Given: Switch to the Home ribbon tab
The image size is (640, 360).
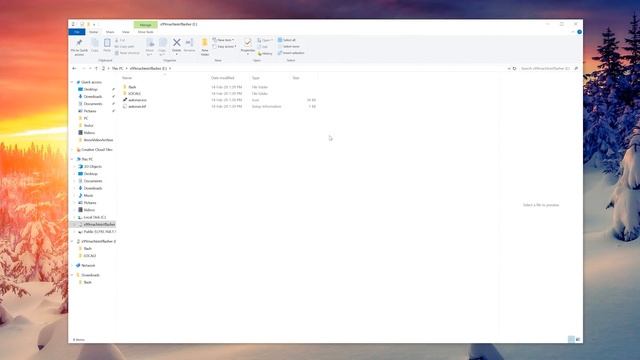Looking at the screenshot, I should 93,32.
